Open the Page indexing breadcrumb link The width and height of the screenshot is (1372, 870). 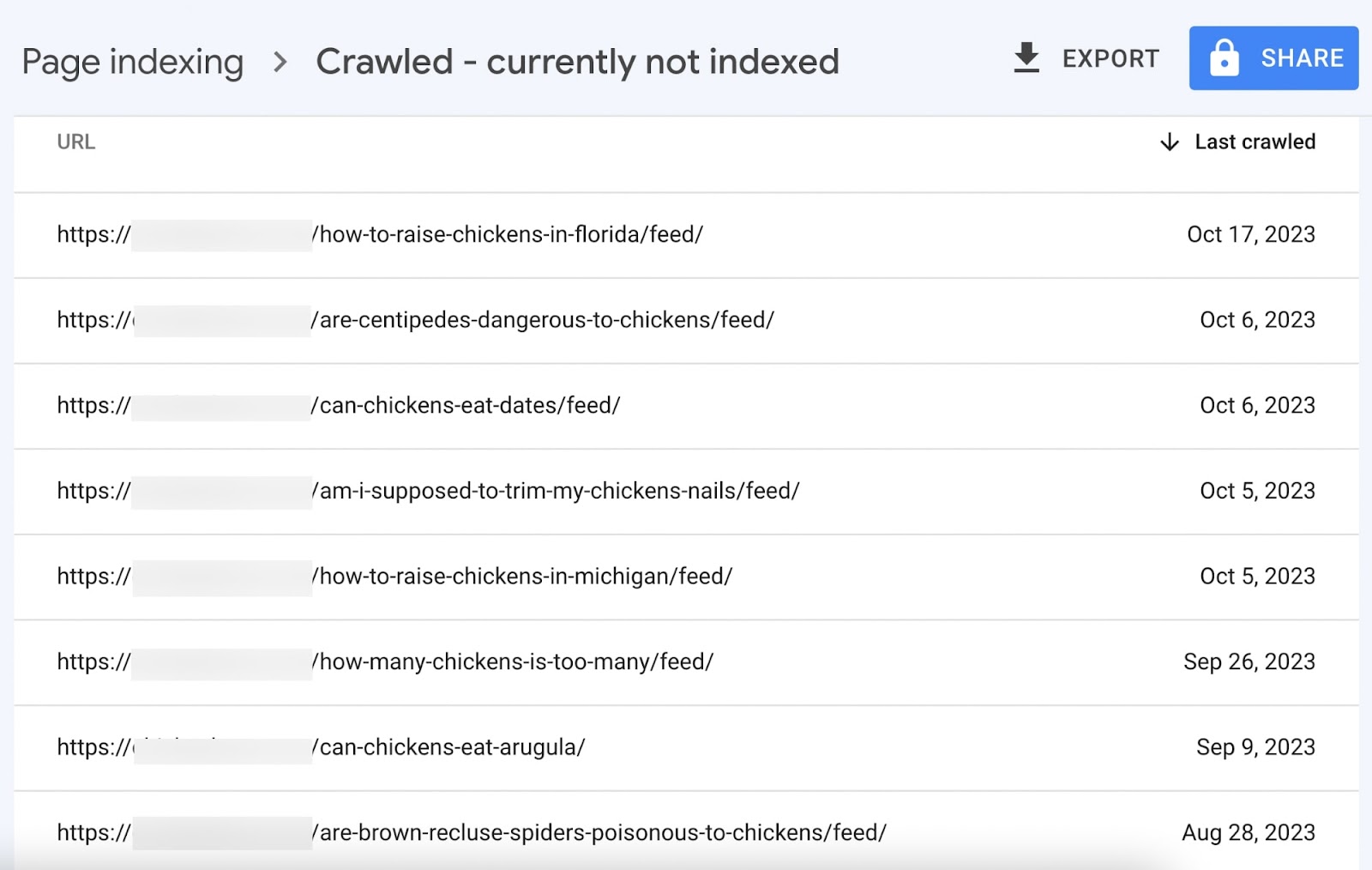click(x=134, y=61)
